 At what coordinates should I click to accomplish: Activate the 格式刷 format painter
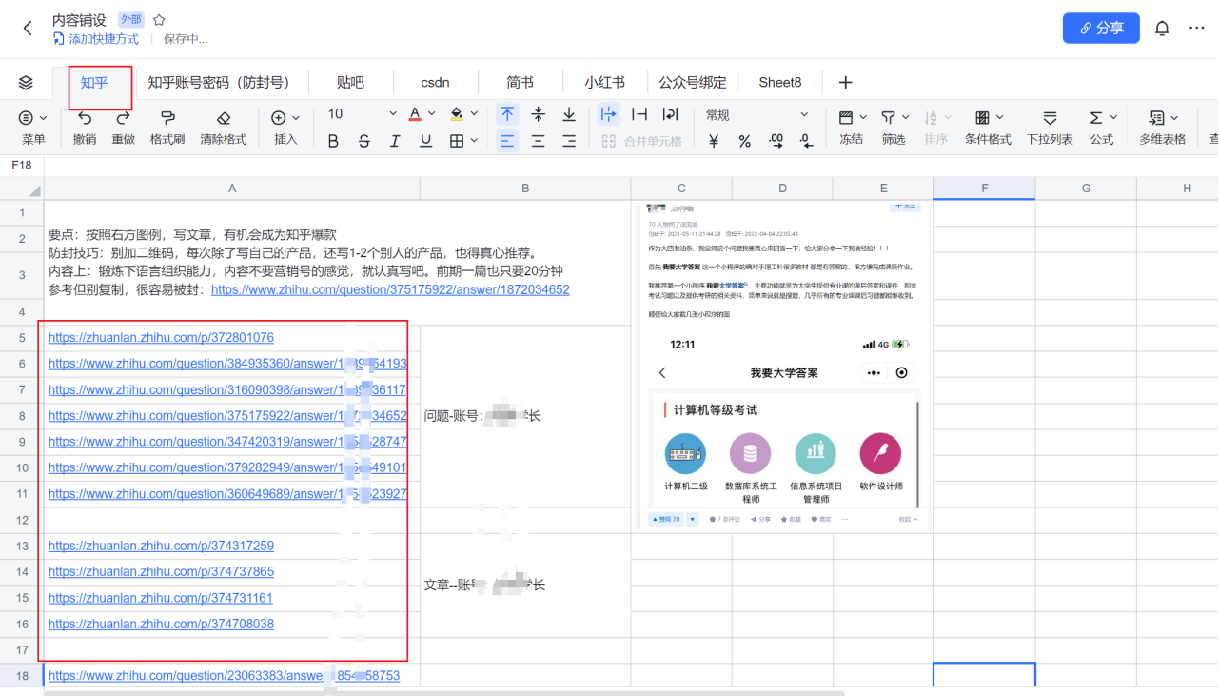point(168,118)
